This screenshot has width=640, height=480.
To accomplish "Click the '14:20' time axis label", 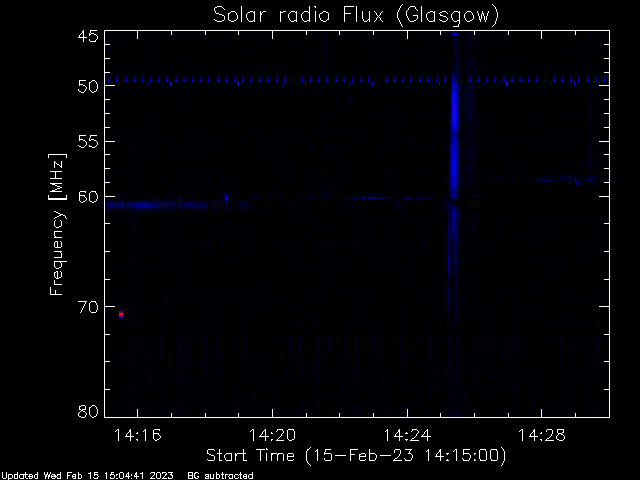I will [x=272, y=435].
